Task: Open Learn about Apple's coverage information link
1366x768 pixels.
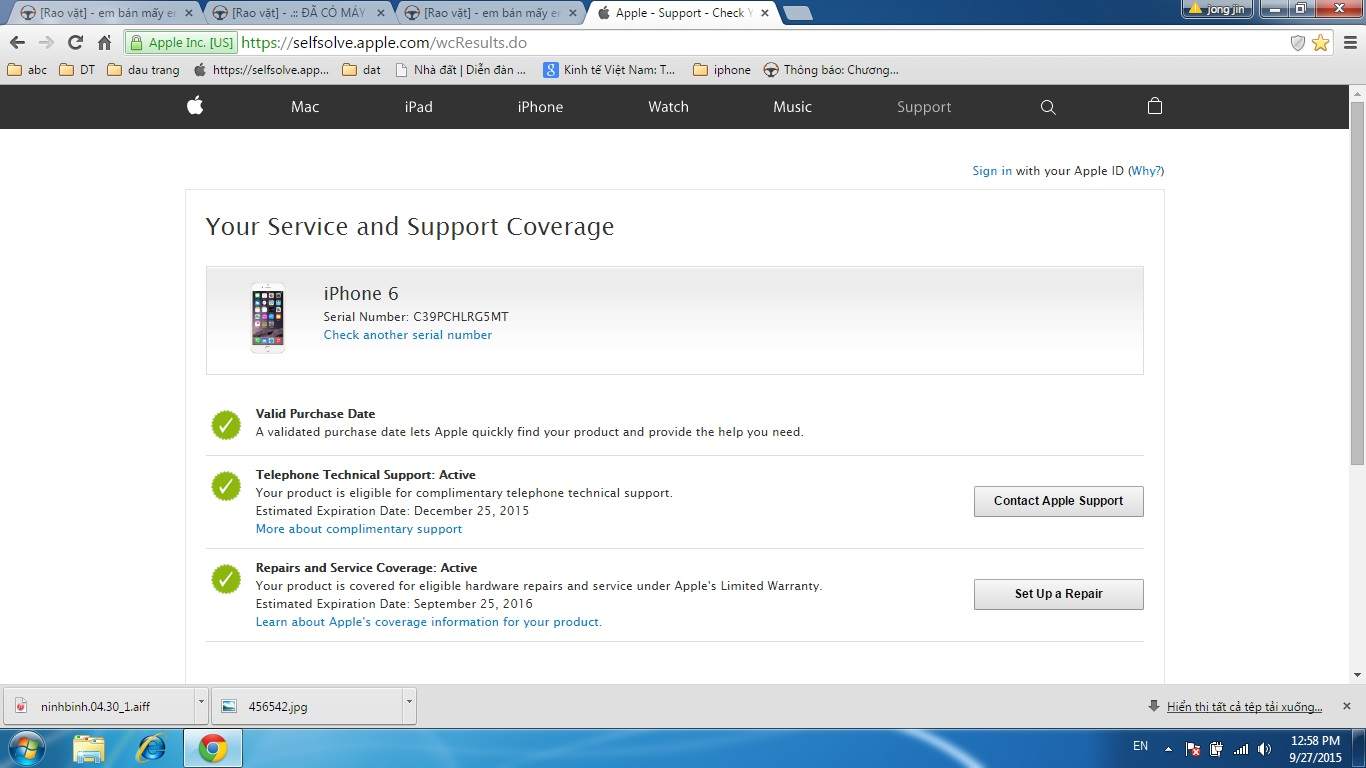Action: coord(429,622)
